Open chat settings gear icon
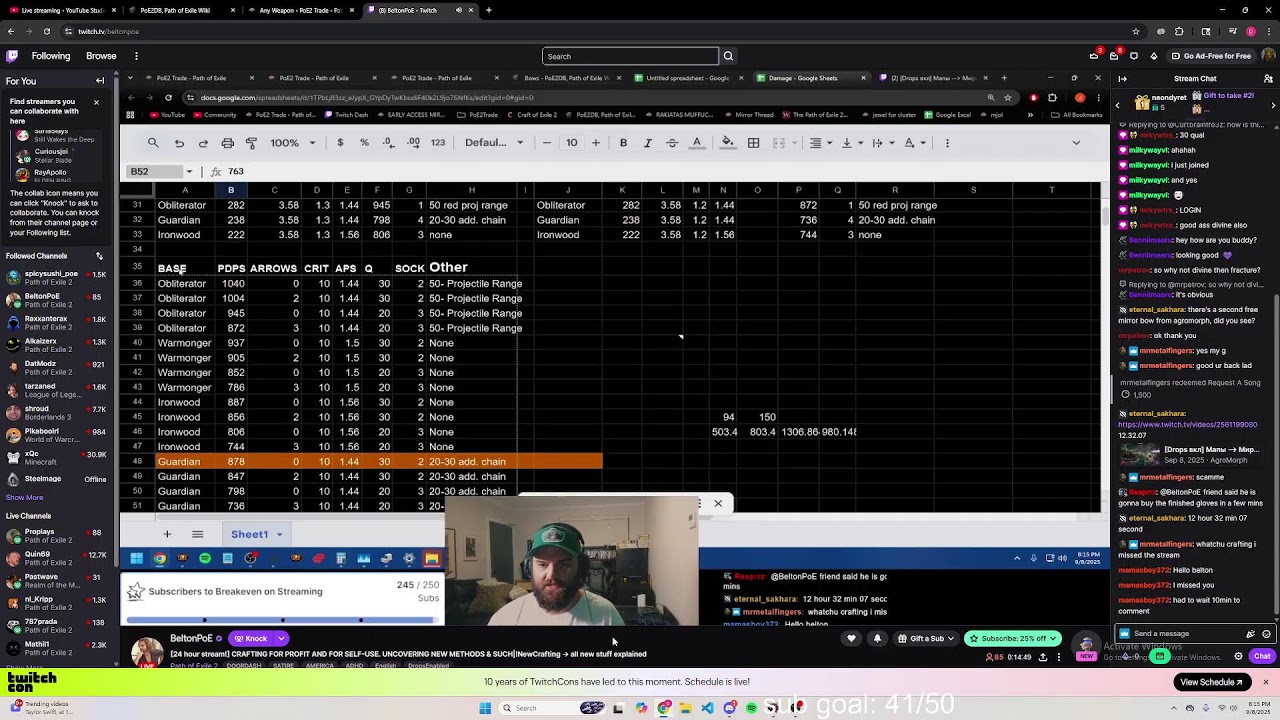Image resolution: width=1280 pixels, height=720 pixels. tap(1238, 656)
